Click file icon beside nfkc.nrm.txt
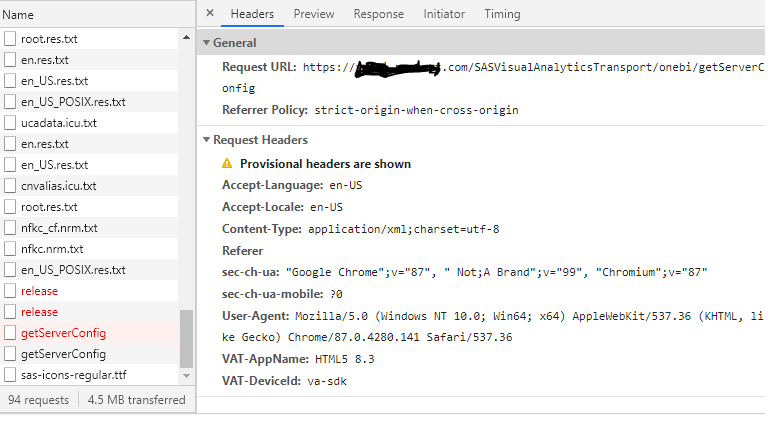 [10, 249]
